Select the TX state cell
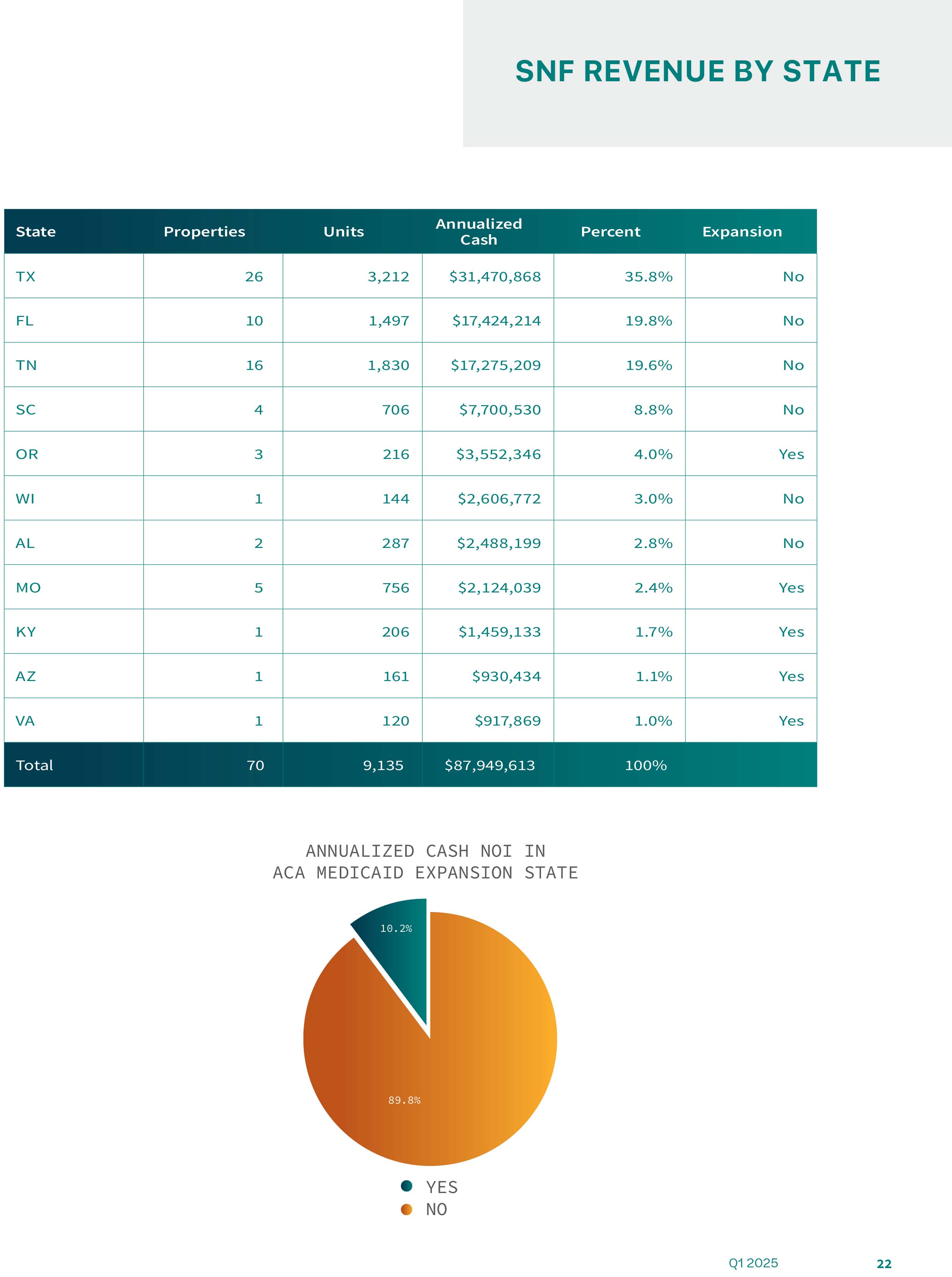Image resolution: width=952 pixels, height=1277 pixels. [x=26, y=277]
